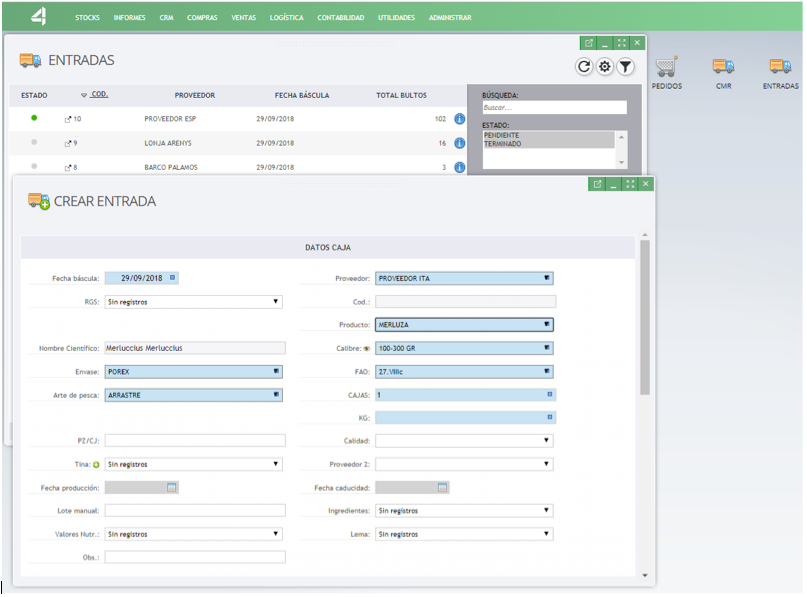Viewport: 807px width, 597px height.
Task: Click the Crear Entrada vertical scrollbar
Action: [x=645, y=320]
